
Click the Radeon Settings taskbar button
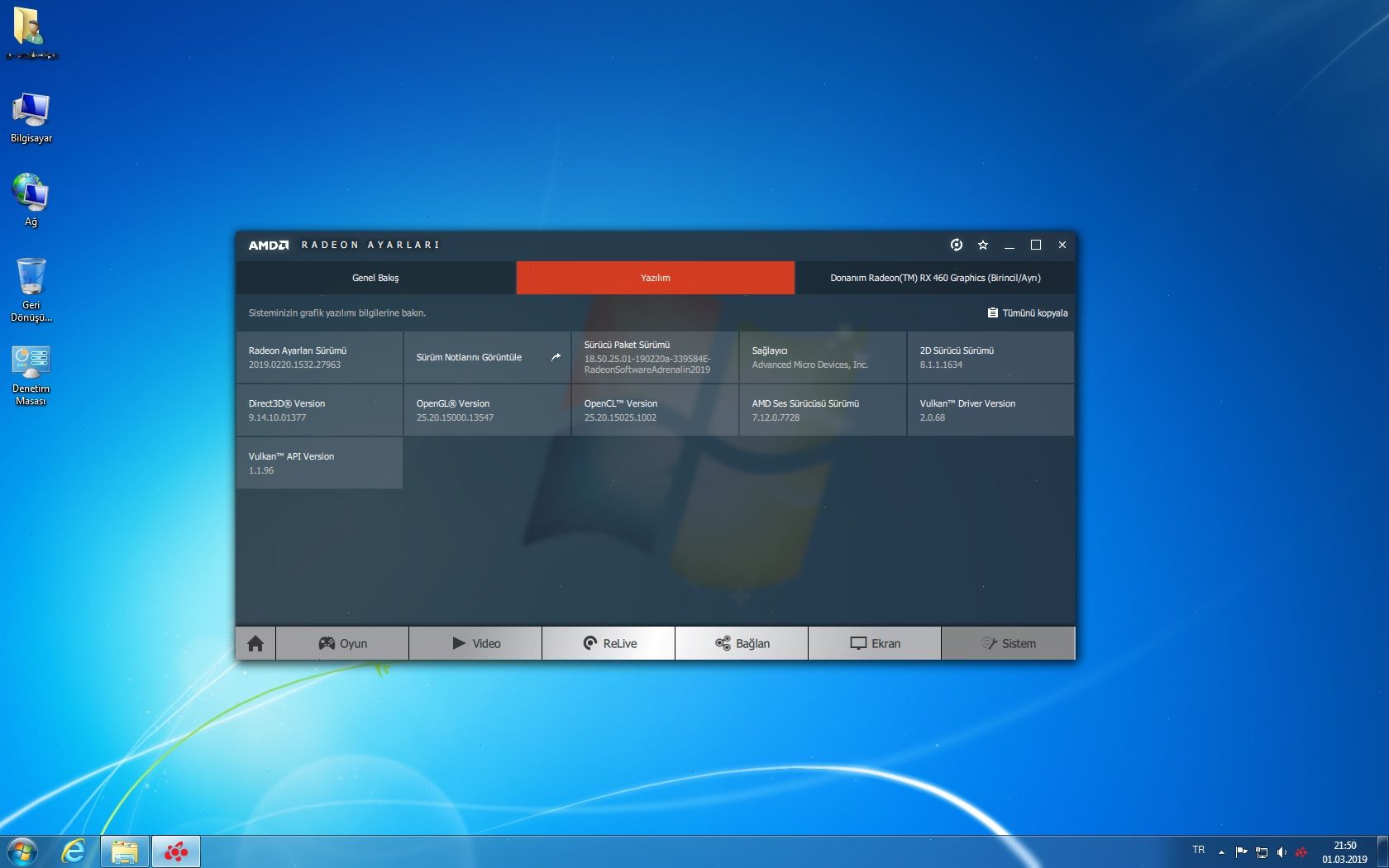click(x=176, y=851)
